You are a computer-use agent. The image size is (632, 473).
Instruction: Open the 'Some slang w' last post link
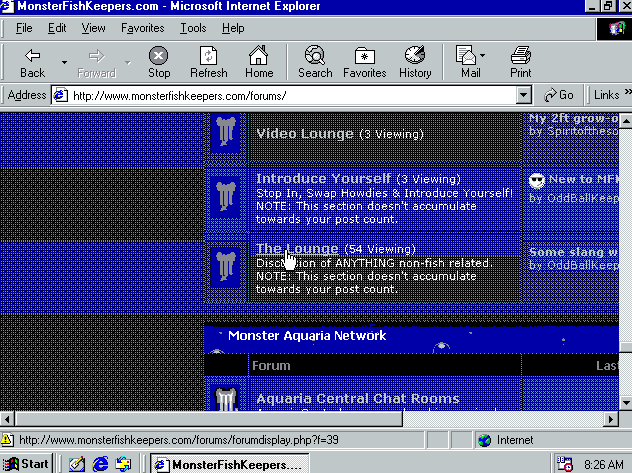pyautogui.click(x=573, y=252)
